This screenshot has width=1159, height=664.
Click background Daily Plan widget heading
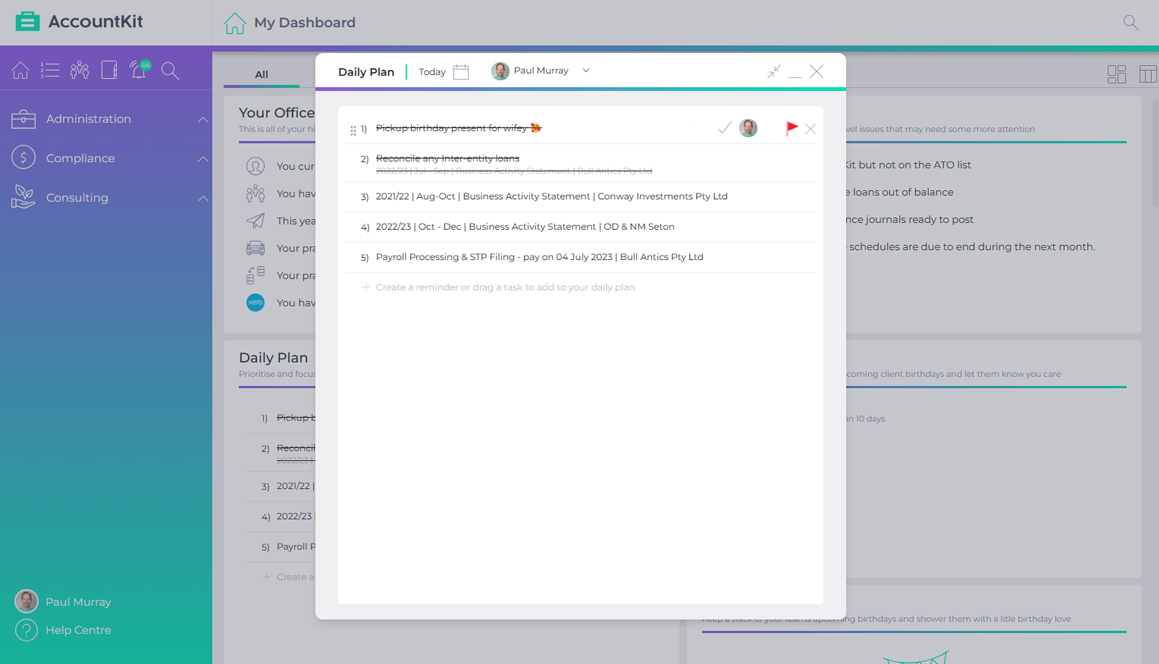(x=273, y=358)
